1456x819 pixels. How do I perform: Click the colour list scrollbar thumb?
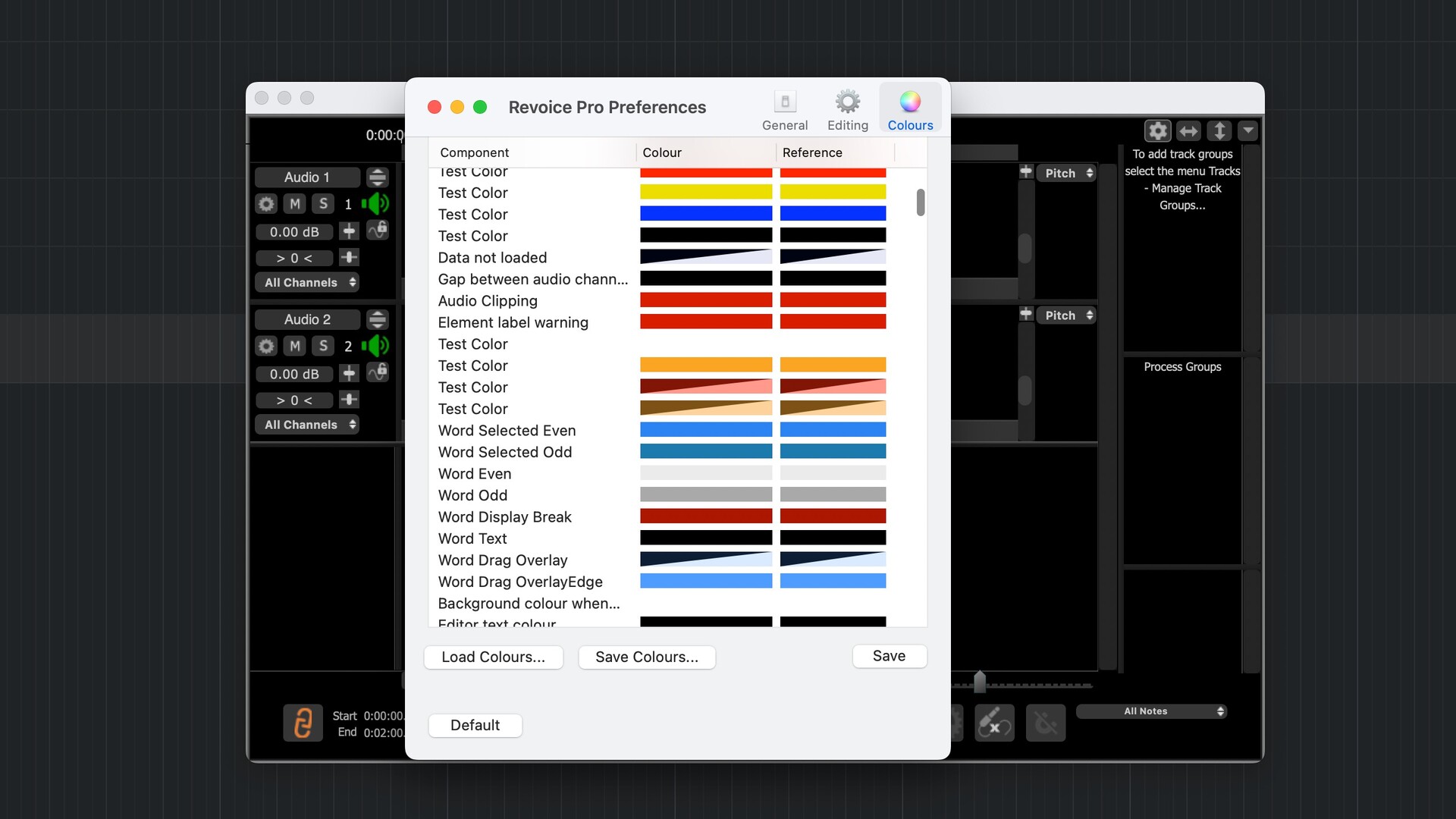coord(921,202)
